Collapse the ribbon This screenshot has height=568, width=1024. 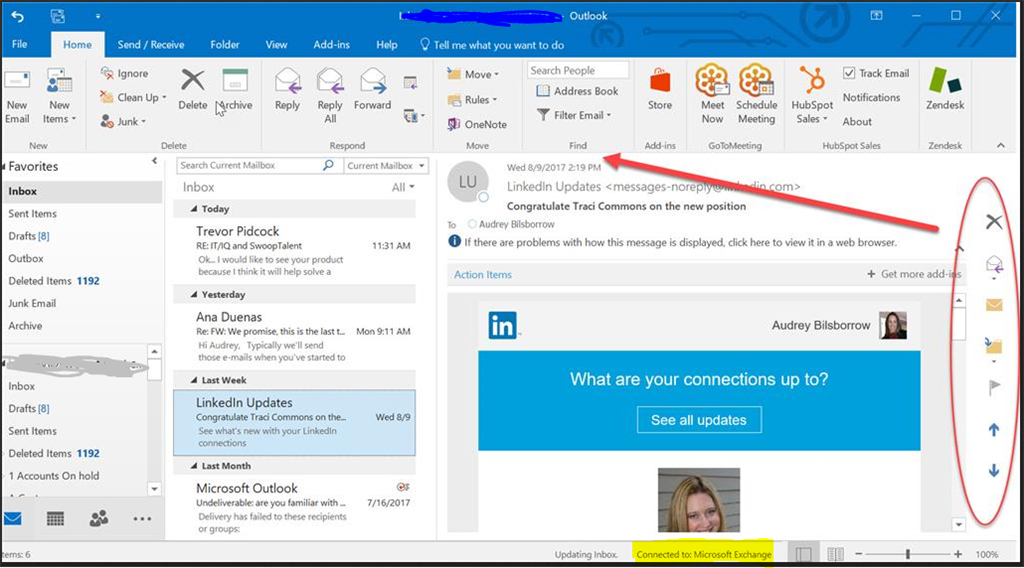[1000, 145]
